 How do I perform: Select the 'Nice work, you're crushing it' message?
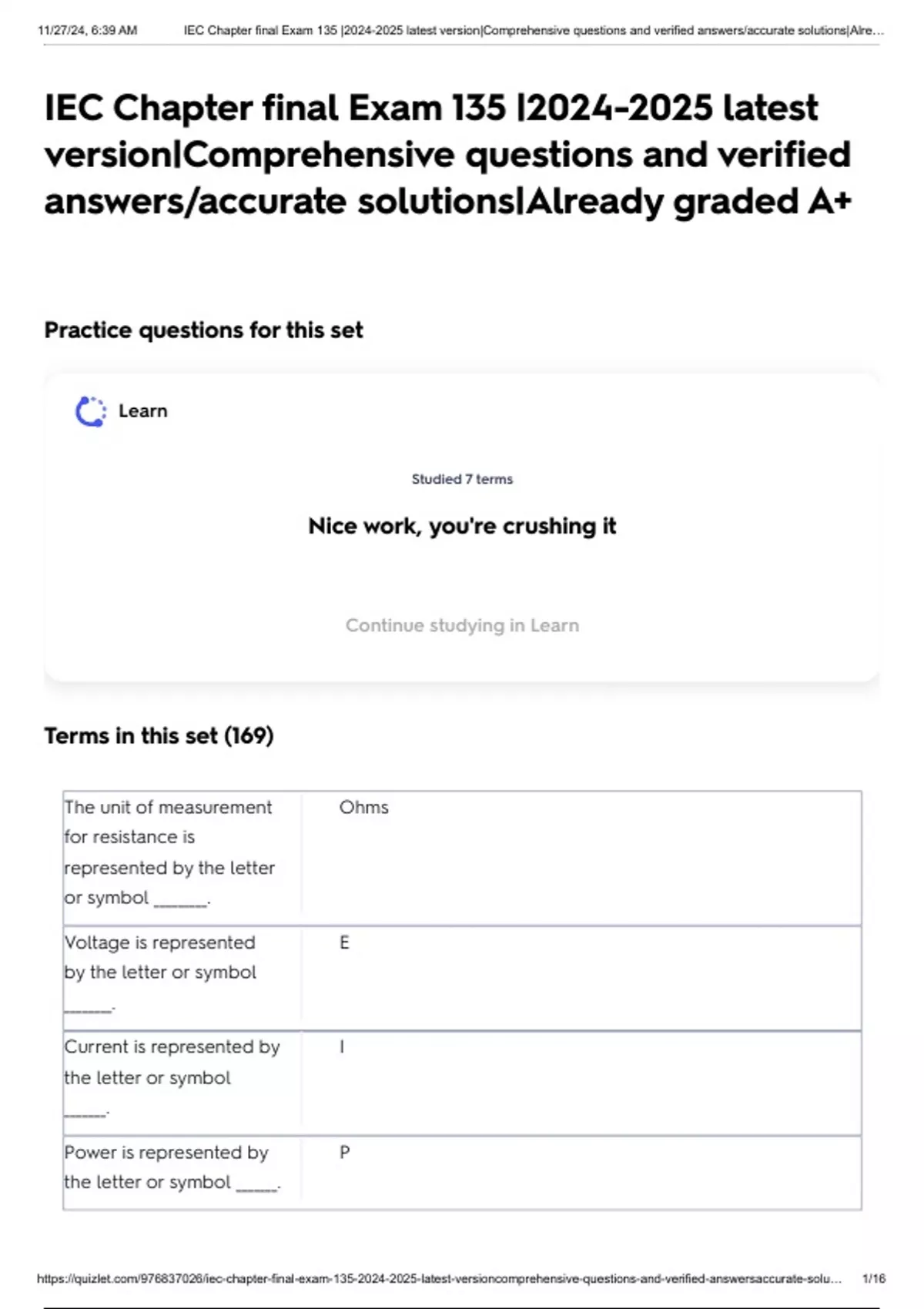pyautogui.click(x=462, y=526)
